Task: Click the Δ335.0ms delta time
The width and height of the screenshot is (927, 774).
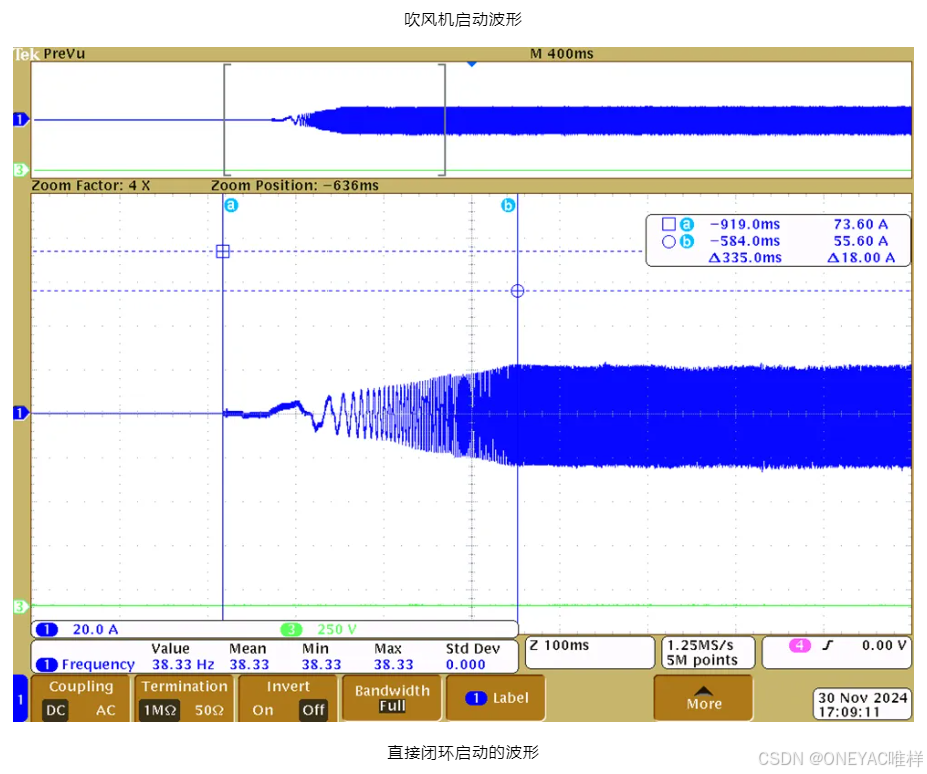Action: tap(745, 258)
